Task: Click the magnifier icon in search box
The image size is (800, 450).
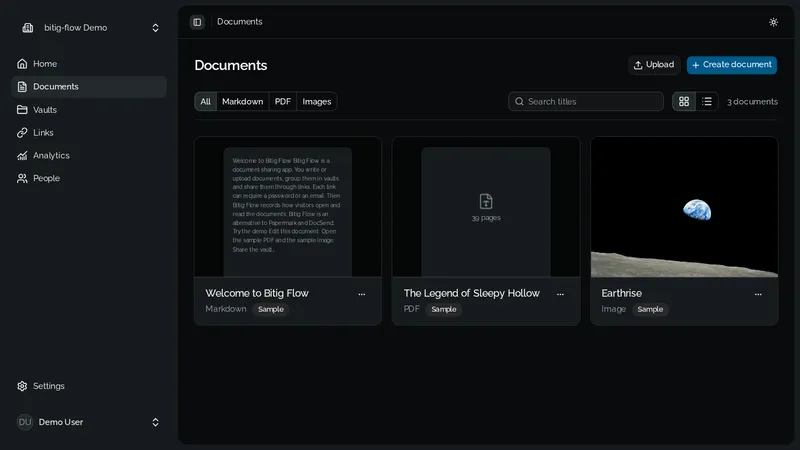Action: [x=519, y=102]
